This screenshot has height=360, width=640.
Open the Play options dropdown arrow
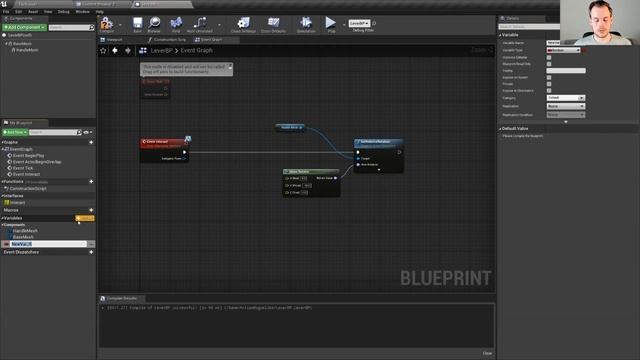(344, 25)
